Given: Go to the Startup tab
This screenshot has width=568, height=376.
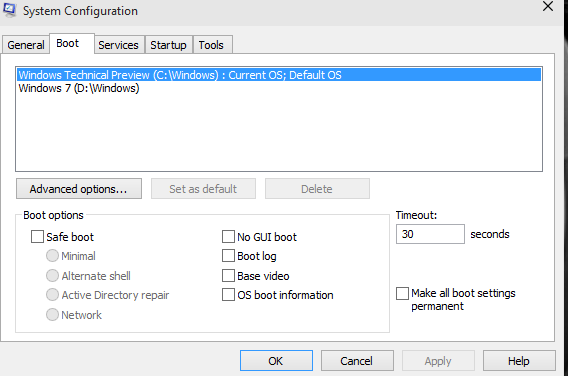Looking at the screenshot, I should [x=168, y=45].
